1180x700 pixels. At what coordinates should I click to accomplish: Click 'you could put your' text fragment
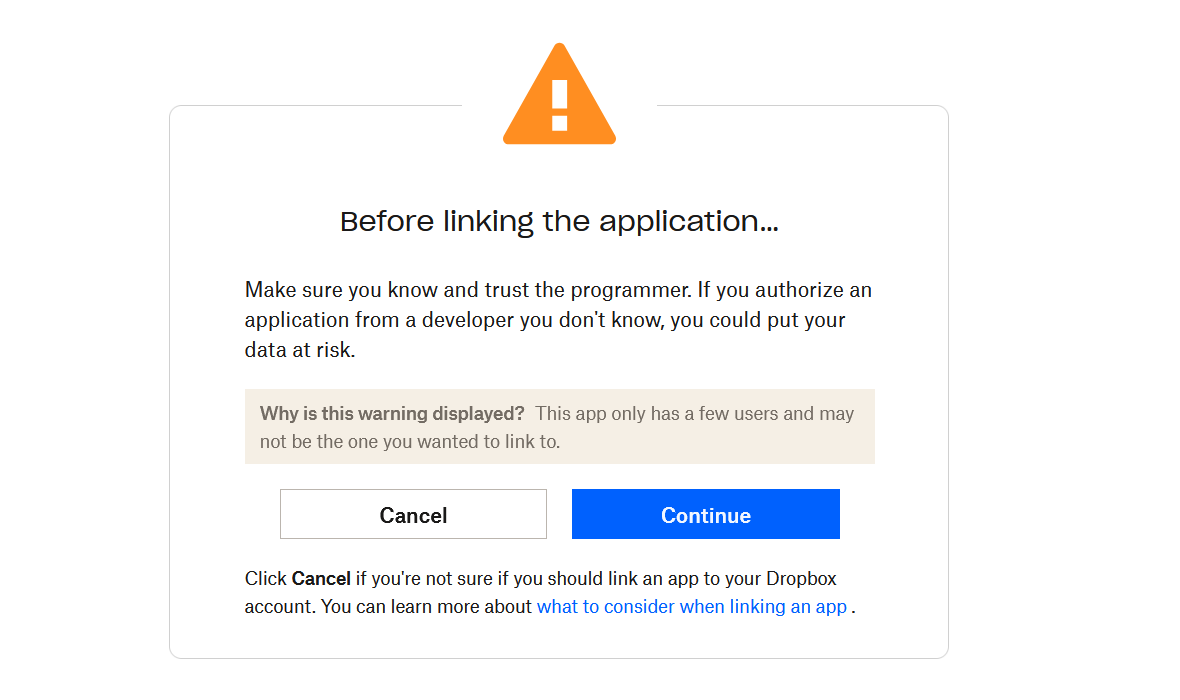(x=758, y=320)
